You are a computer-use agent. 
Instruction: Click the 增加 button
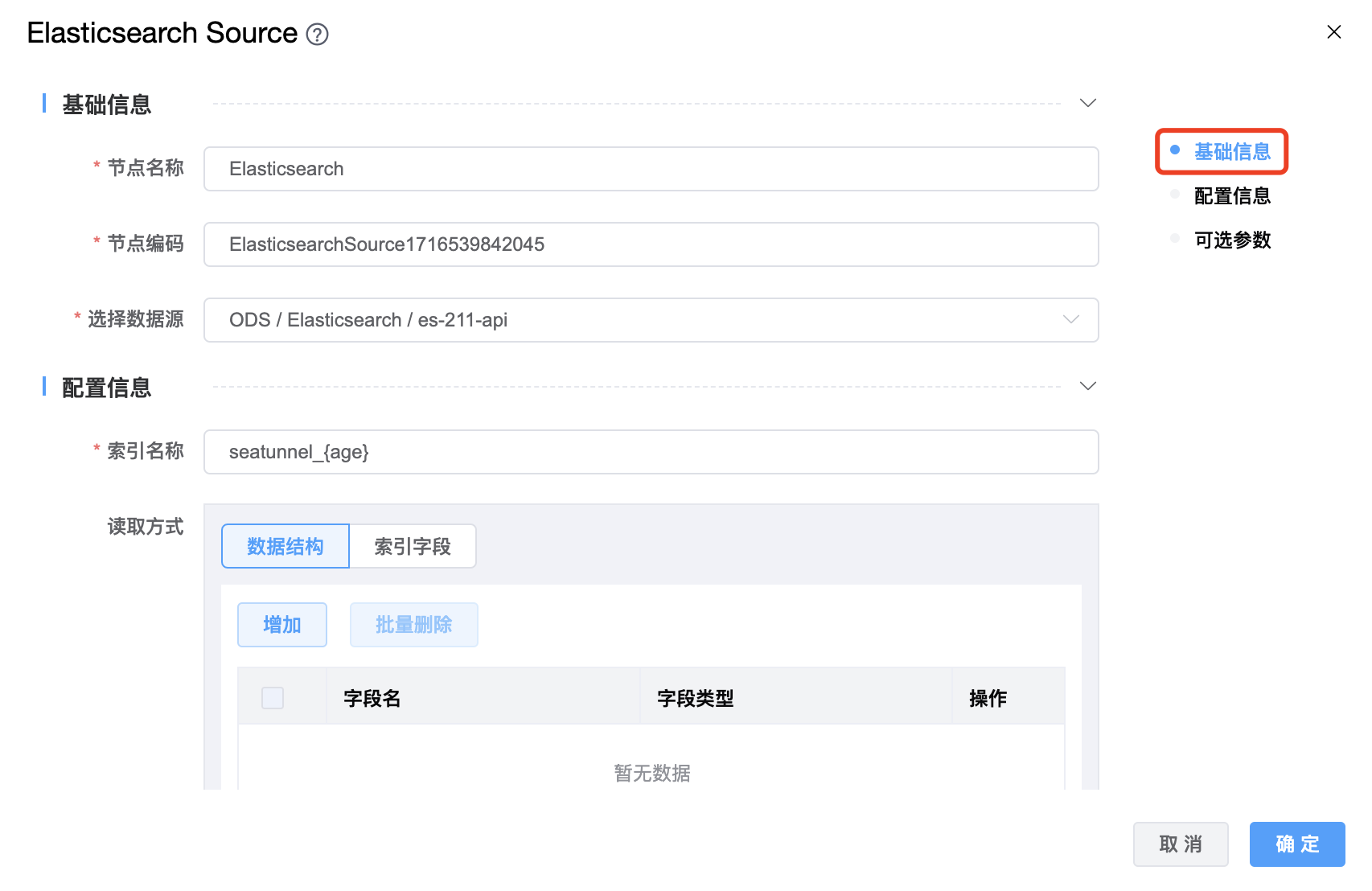(282, 625)
